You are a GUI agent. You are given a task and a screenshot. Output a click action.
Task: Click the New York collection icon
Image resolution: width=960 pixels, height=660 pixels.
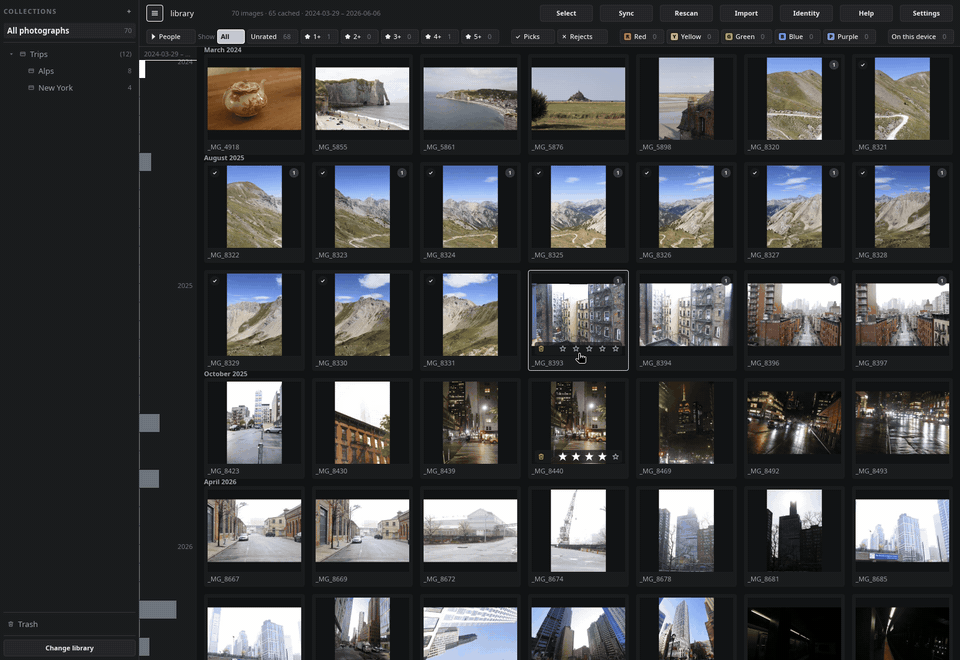click(x=31, y=88)
